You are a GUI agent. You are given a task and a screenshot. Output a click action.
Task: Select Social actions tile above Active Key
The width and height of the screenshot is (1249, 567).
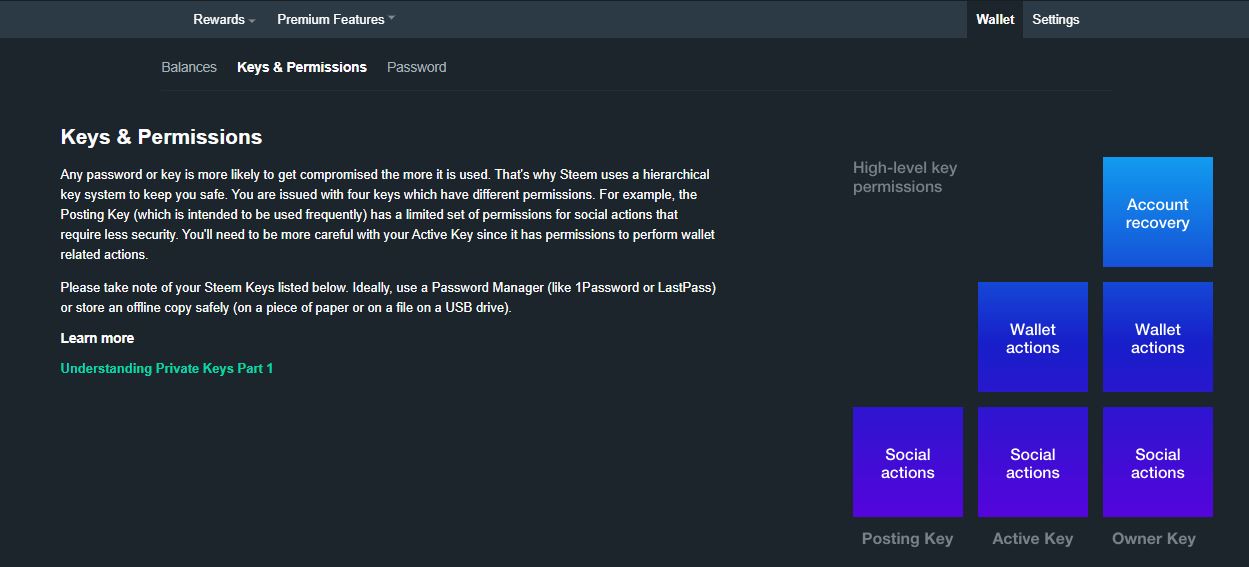point(1032,462)
